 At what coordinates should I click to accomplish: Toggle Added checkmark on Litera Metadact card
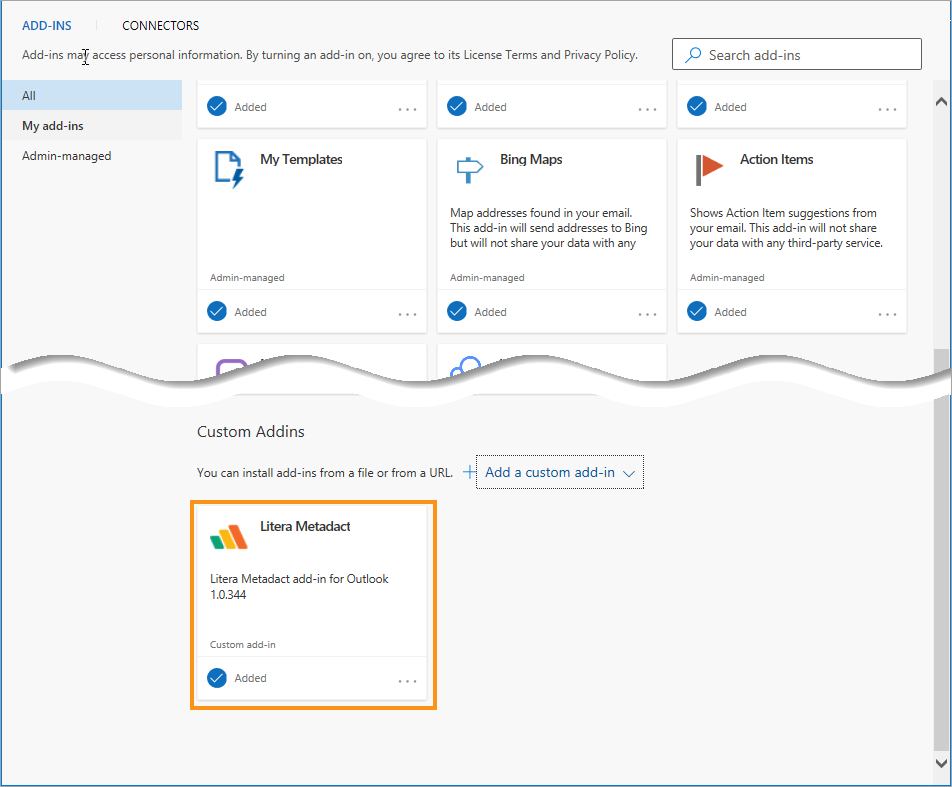(x=217, y=678)
